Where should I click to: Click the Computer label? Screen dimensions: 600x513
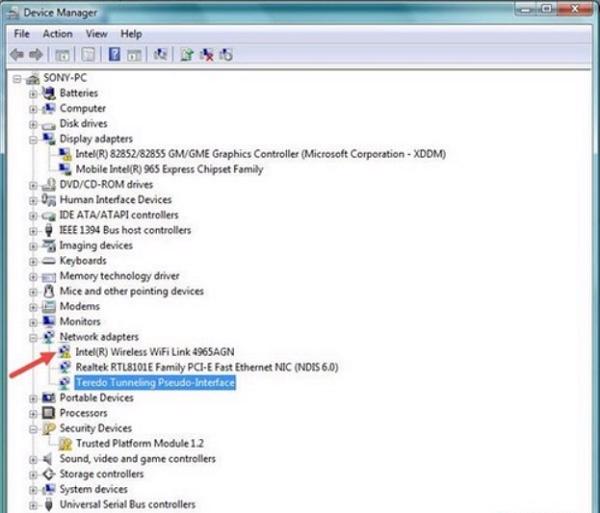point(83,108)
